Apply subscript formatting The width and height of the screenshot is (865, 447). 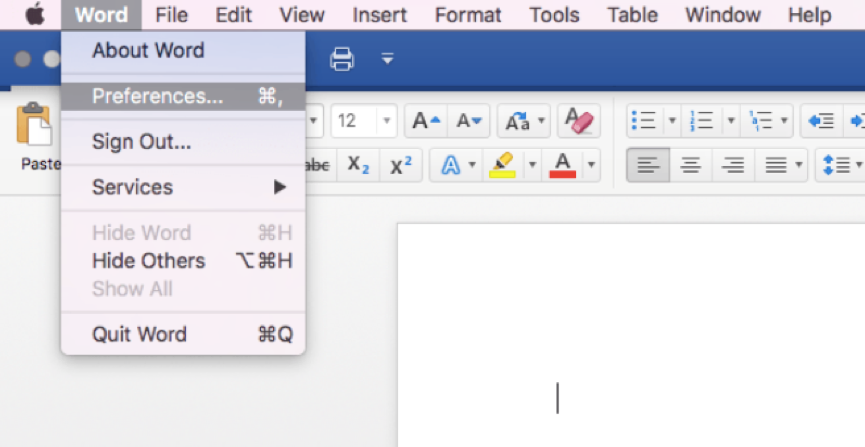358,165
